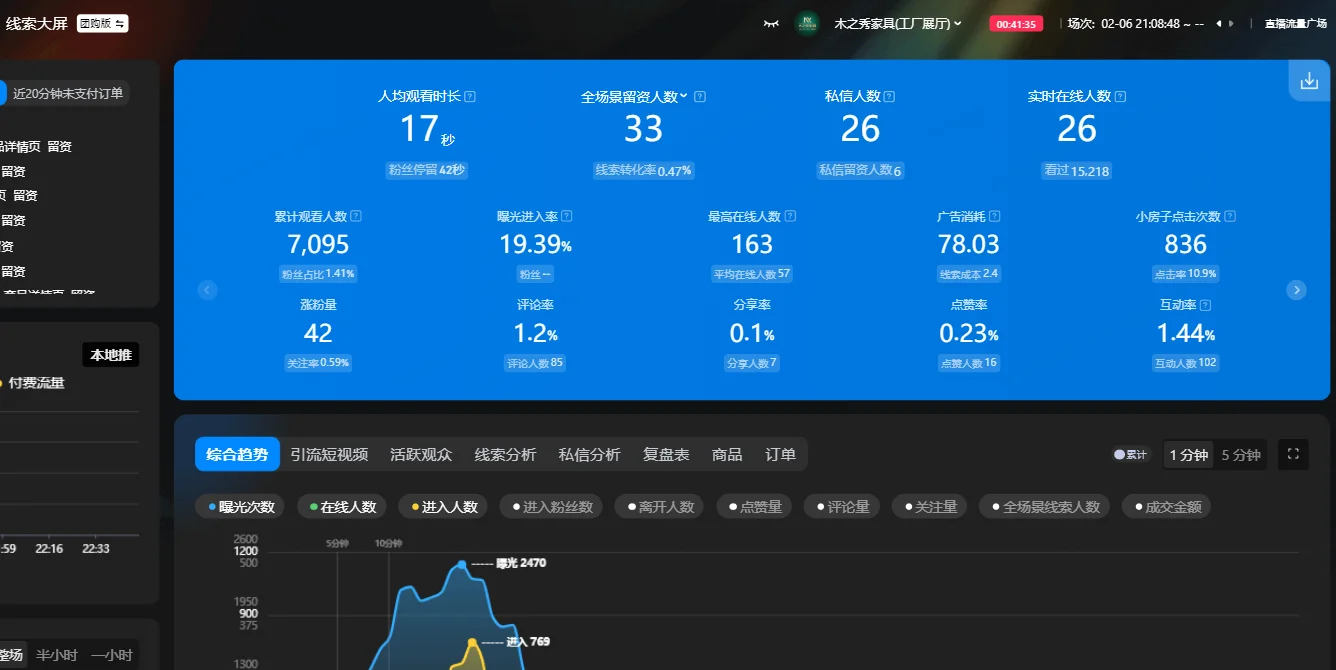Switch to the 订单 tab
Viewport: 1336px width, 670px height.
coord(780,454)
